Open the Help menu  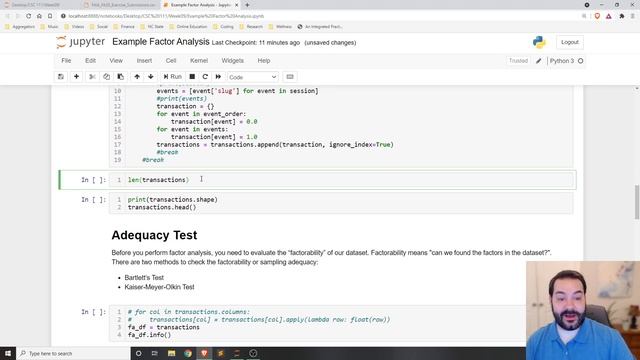264,60
